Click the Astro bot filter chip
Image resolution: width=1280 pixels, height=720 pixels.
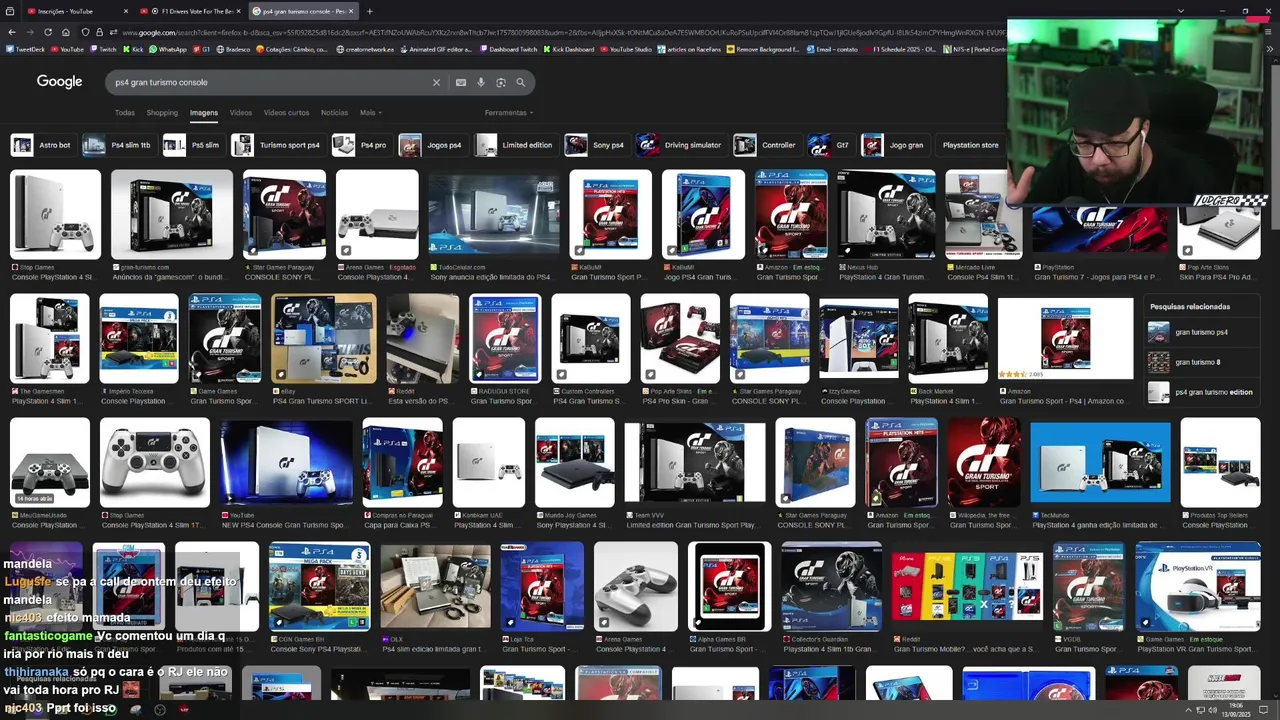tap(42, 145)
